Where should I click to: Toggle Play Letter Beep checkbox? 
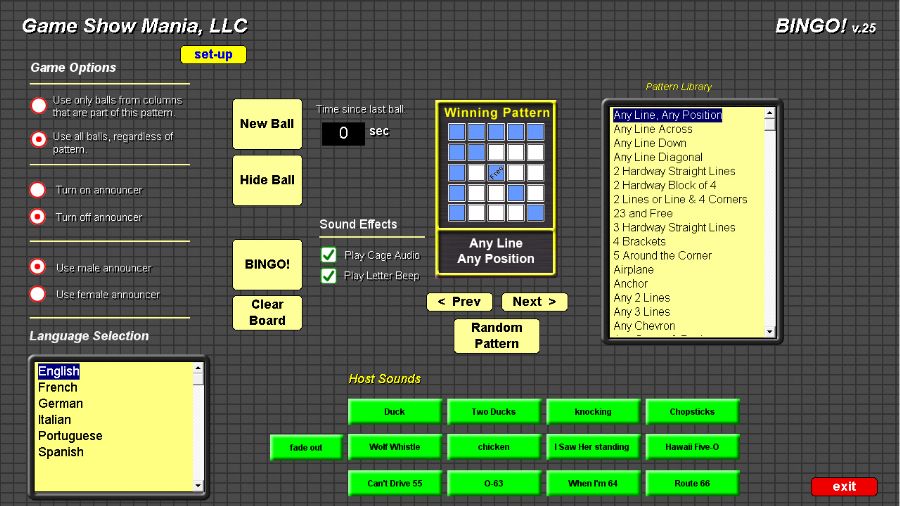tap(328, 275)
